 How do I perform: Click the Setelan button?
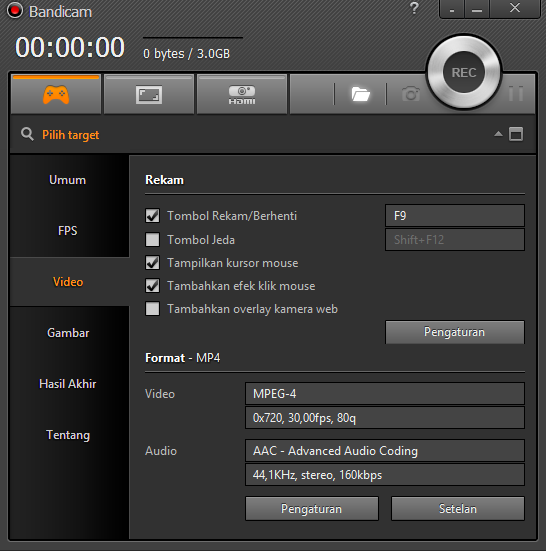(458, 508)
